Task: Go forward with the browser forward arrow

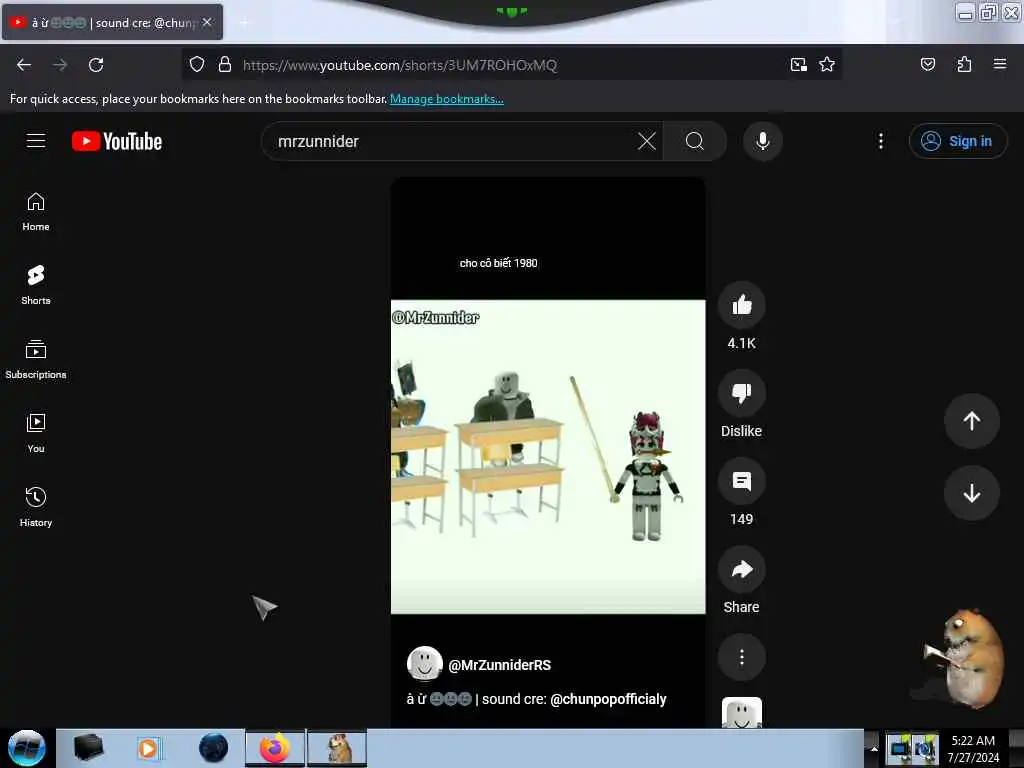Action: (60, 65)
